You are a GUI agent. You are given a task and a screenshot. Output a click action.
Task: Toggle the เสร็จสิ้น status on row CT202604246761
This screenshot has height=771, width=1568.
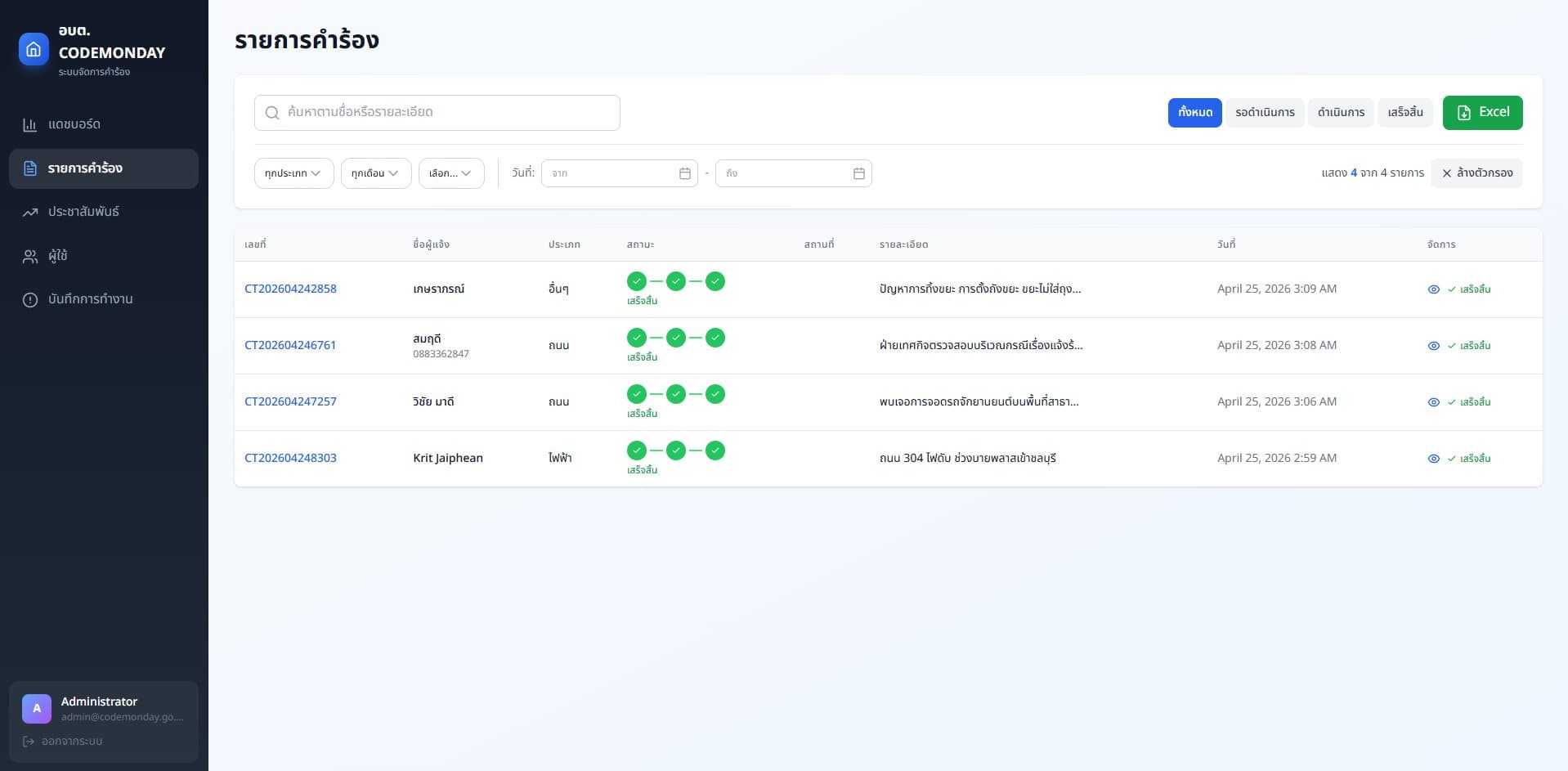1469,345
